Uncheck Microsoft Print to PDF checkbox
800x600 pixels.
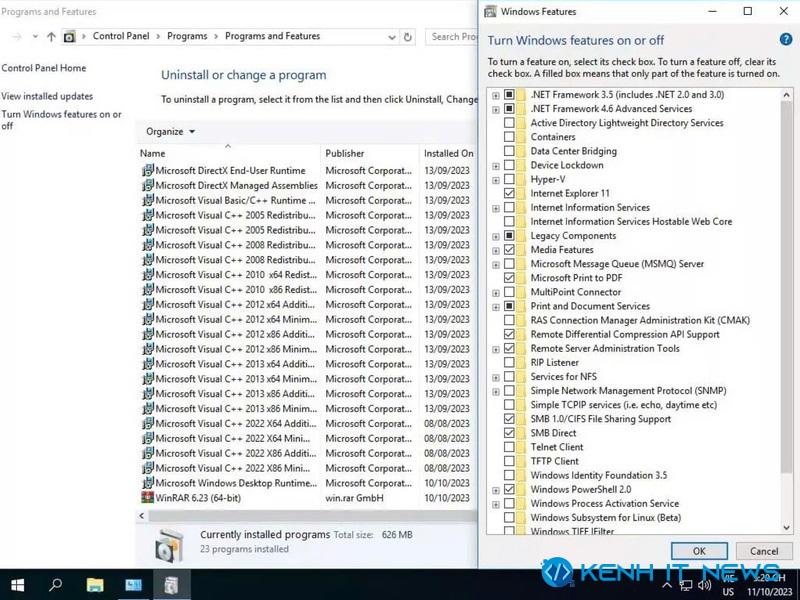point(509,278)
